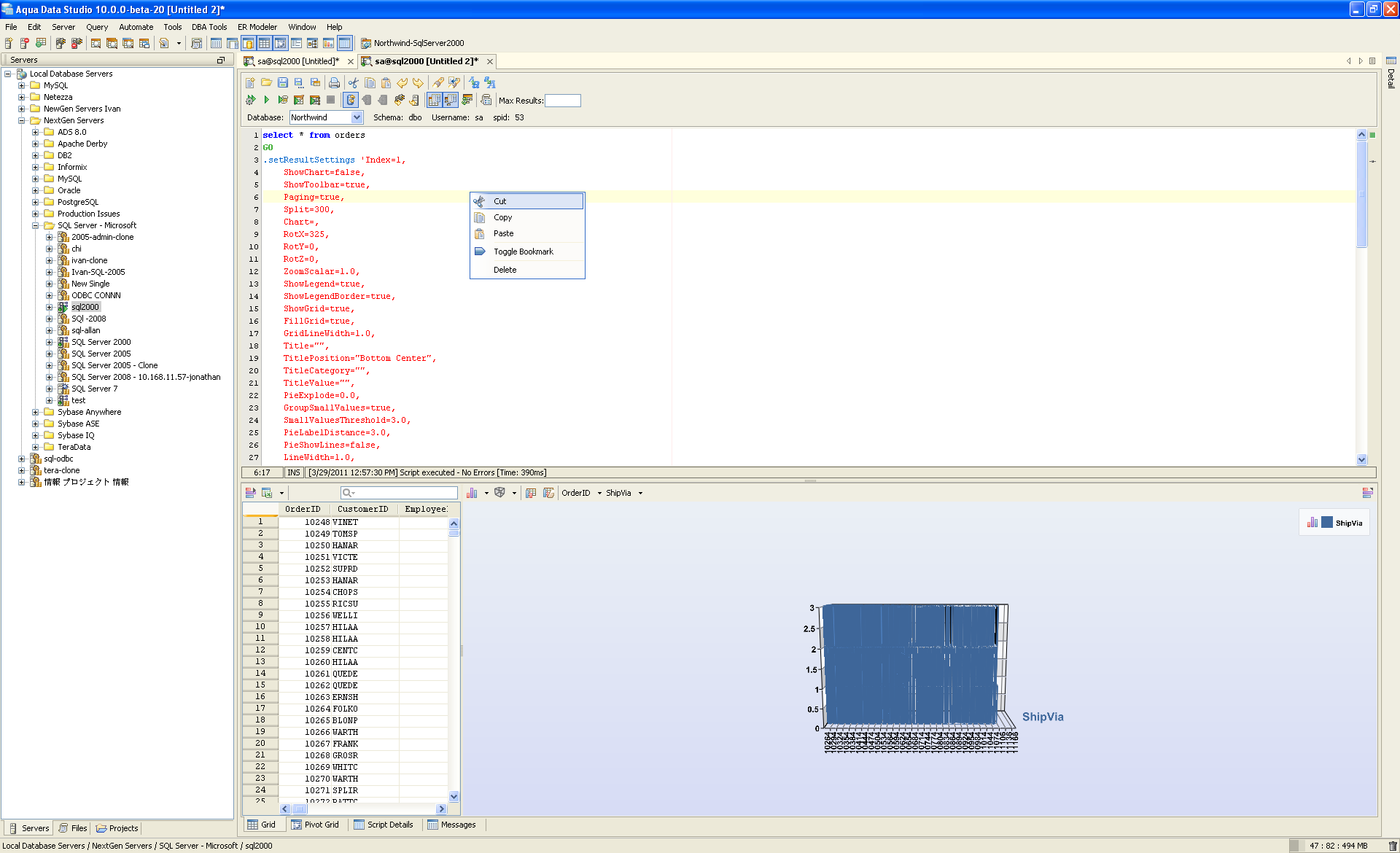Open the ShipVia series dropdown
Viewport: 1400px width, 853px height.
pos(640,493)
